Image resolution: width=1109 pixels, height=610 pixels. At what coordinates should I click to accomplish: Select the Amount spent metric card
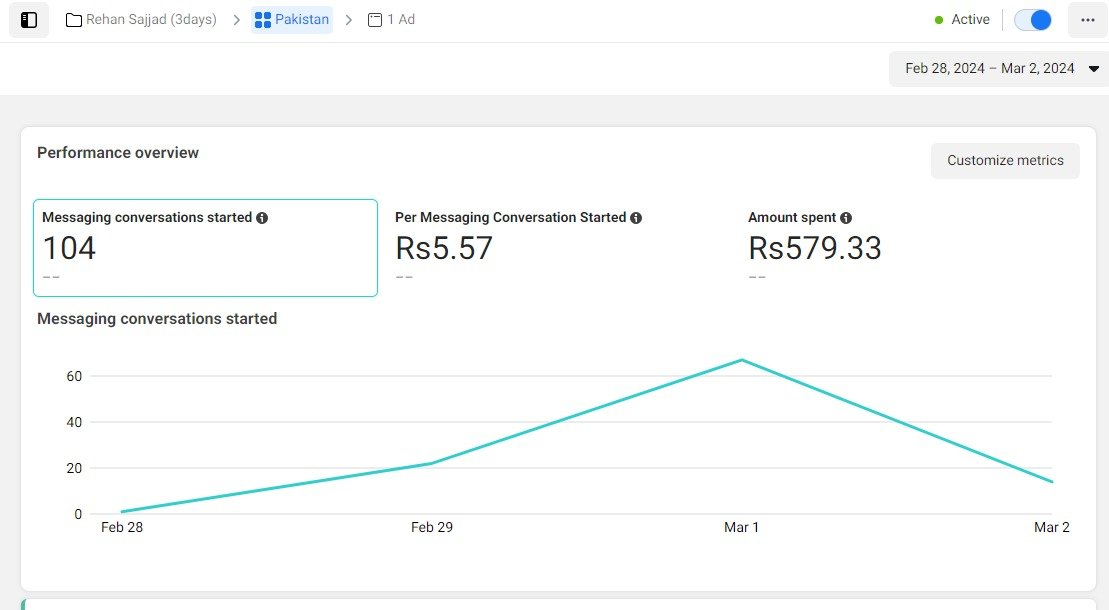pyautogui.click(x=900, y=248)
